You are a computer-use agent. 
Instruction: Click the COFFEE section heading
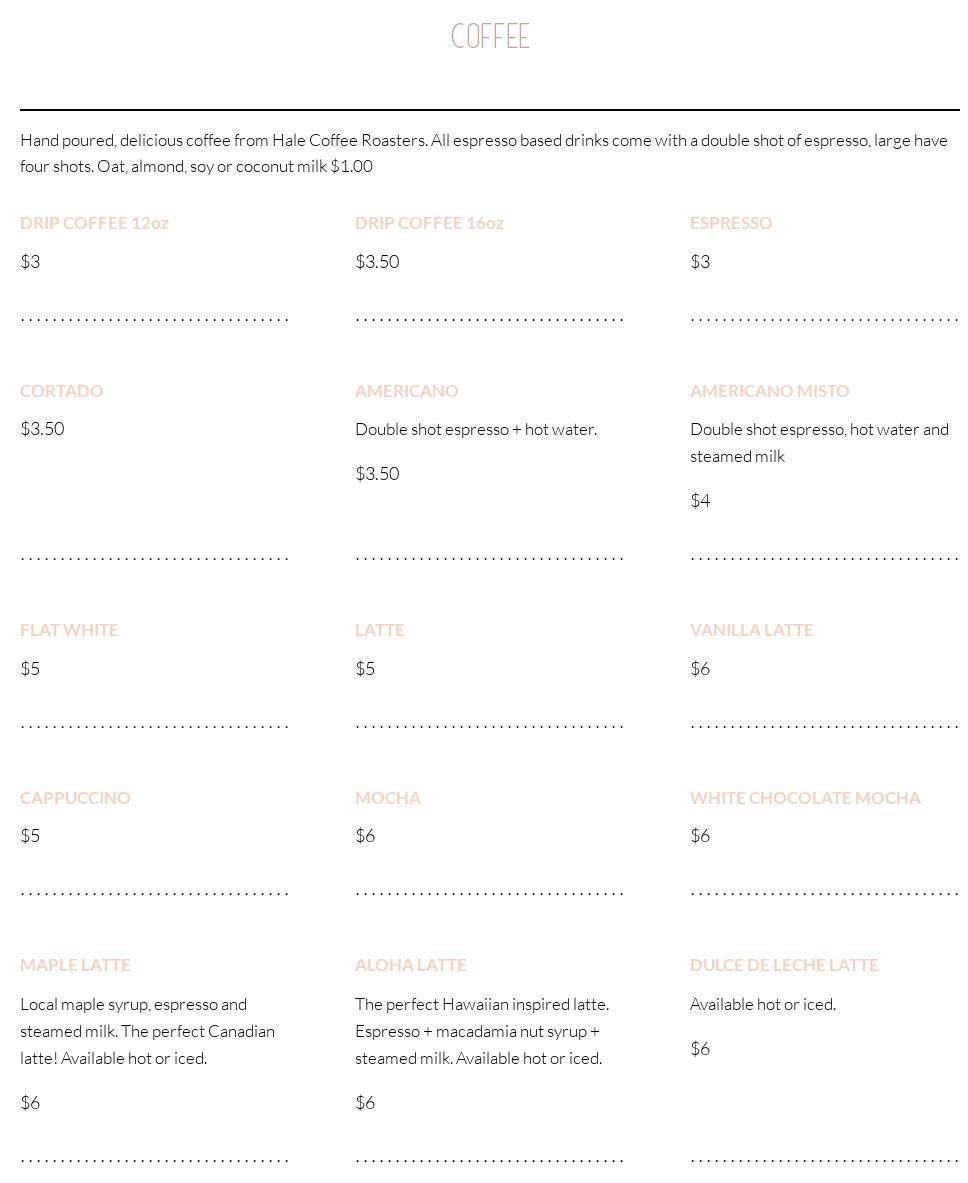490,37
